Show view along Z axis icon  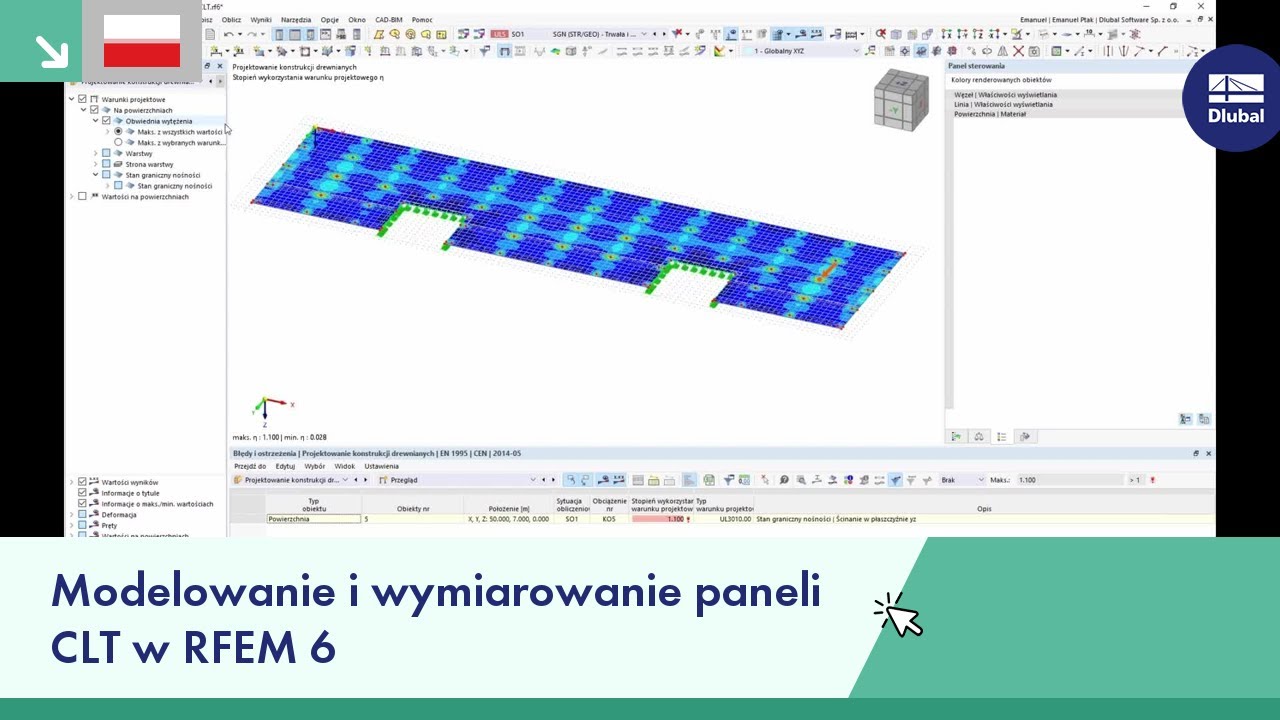(x=978, y=34)
